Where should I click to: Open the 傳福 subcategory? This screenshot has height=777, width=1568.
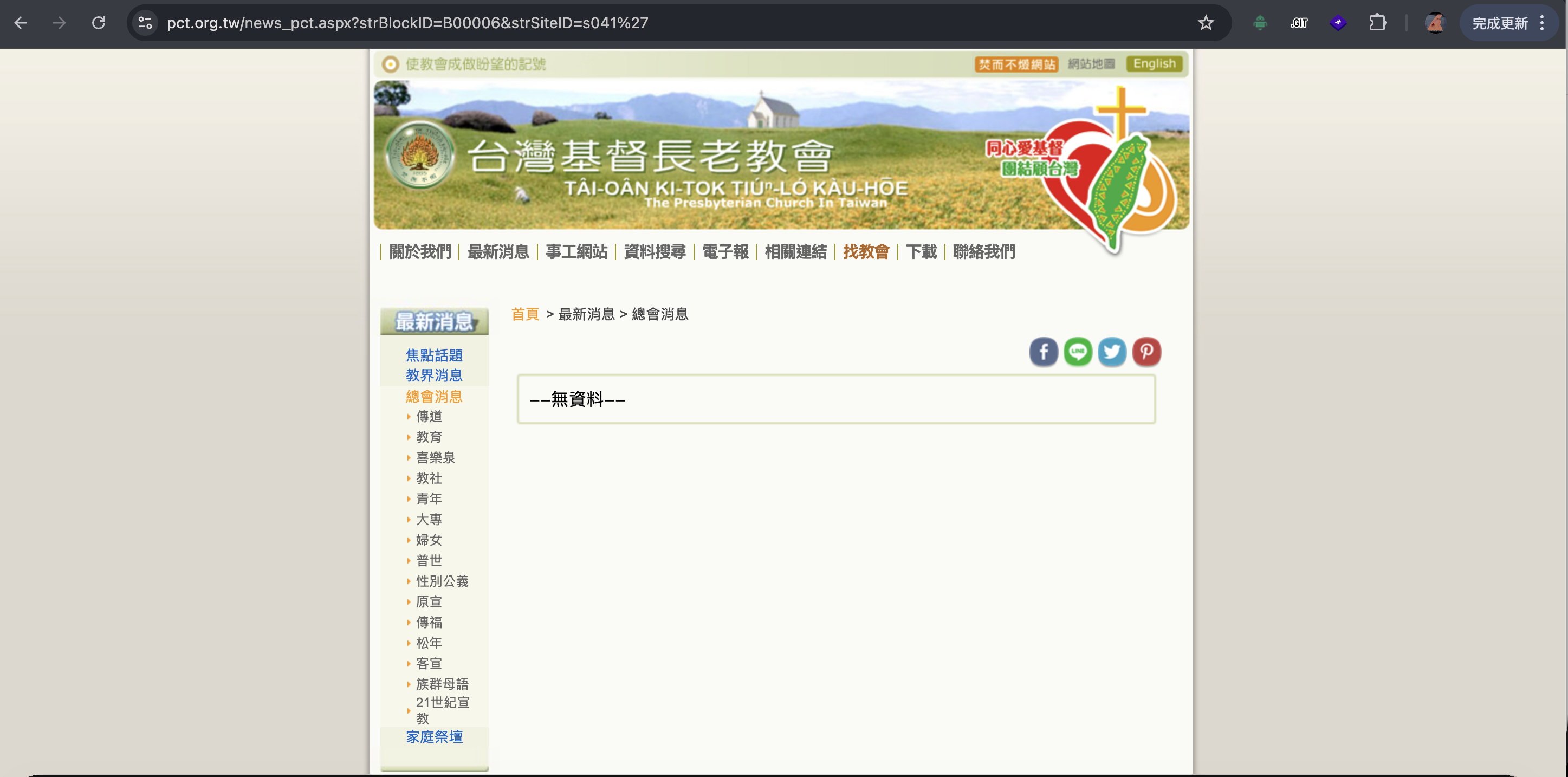click(x=429, y=623)
